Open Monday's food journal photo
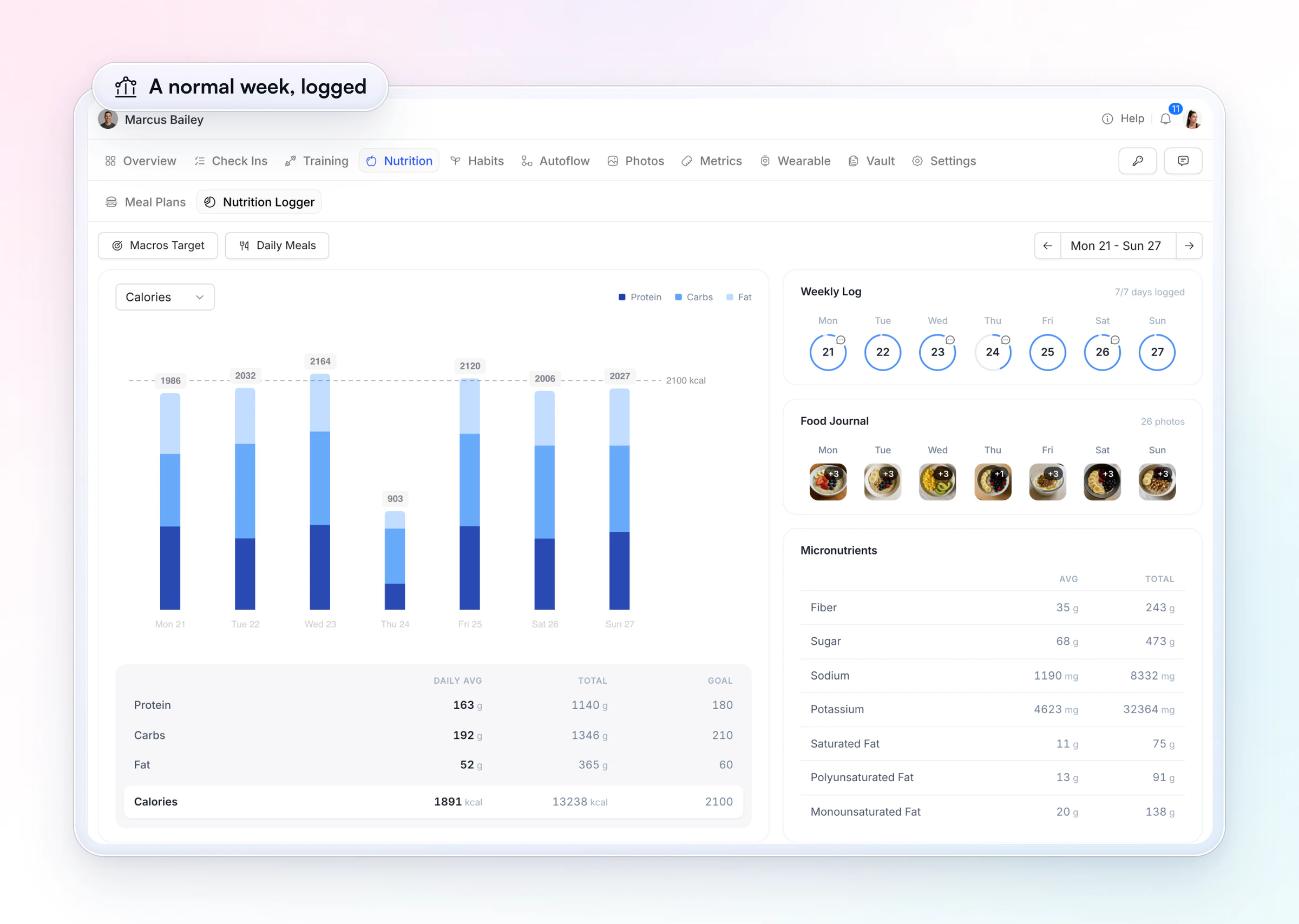The image size is (1299, 924). (x=828, y=482)
